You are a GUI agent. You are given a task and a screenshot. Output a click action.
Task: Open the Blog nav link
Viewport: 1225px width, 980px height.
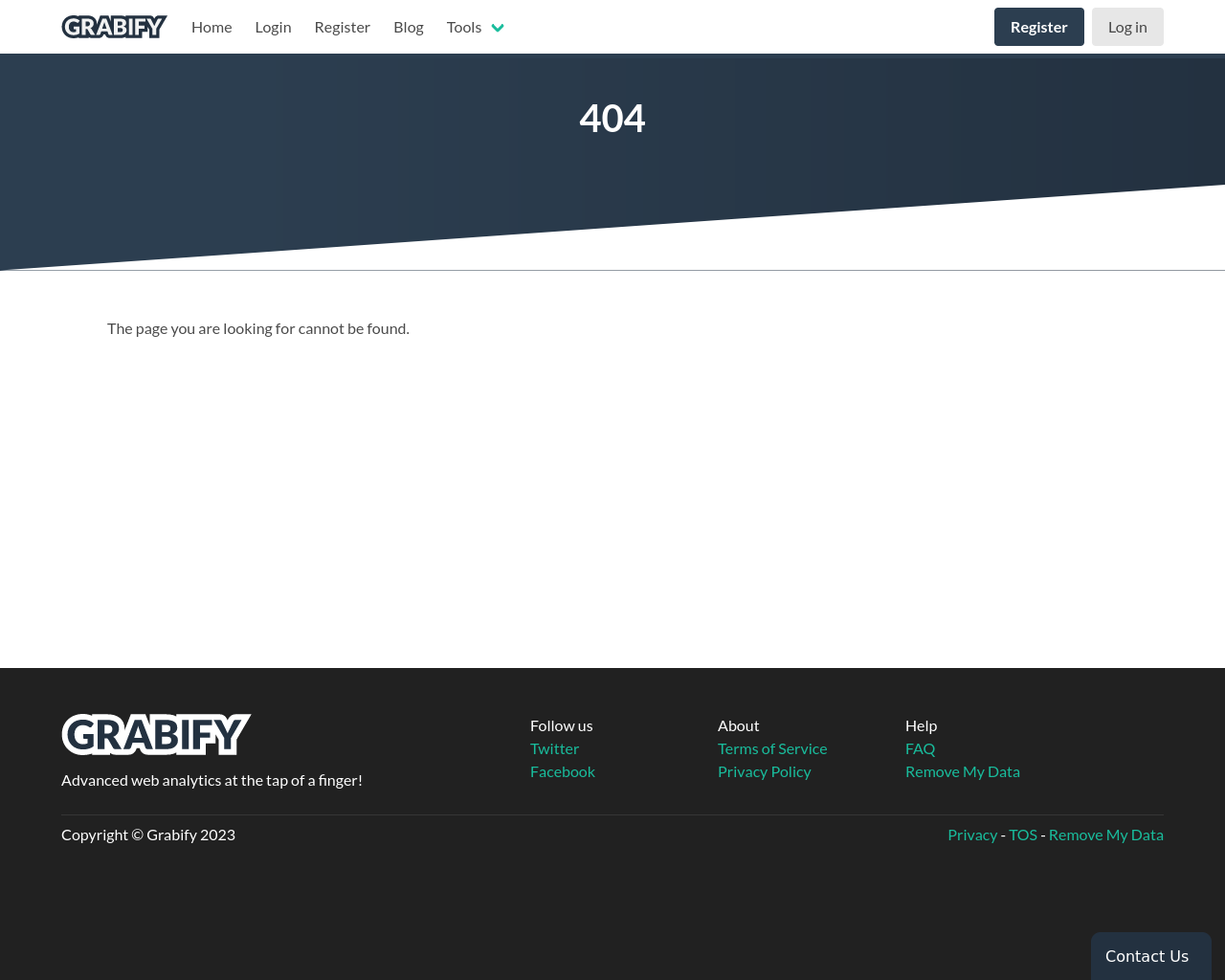(x=409, y=27)
